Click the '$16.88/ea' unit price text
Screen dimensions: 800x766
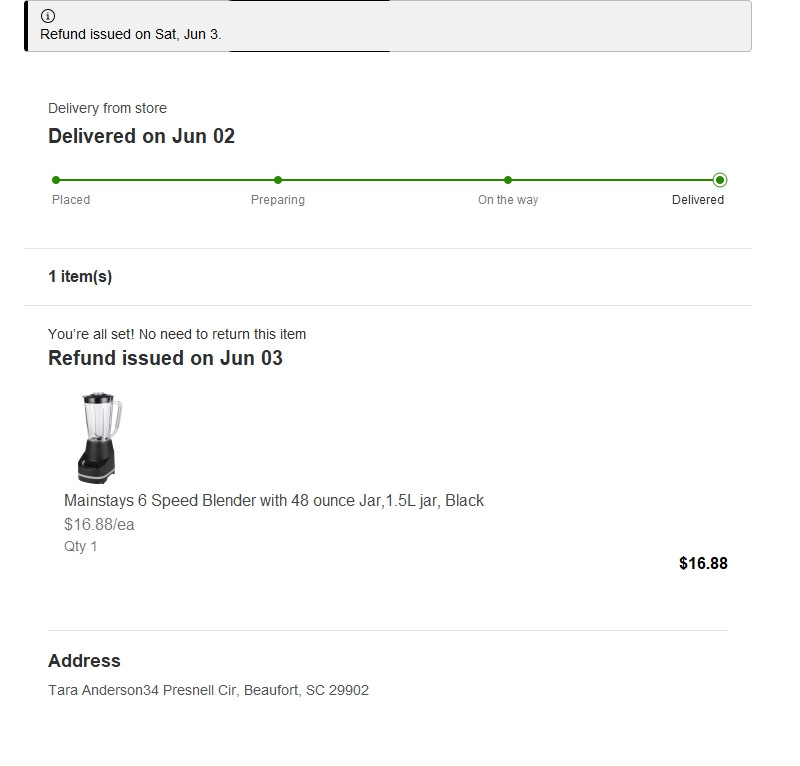click(99, 525)
